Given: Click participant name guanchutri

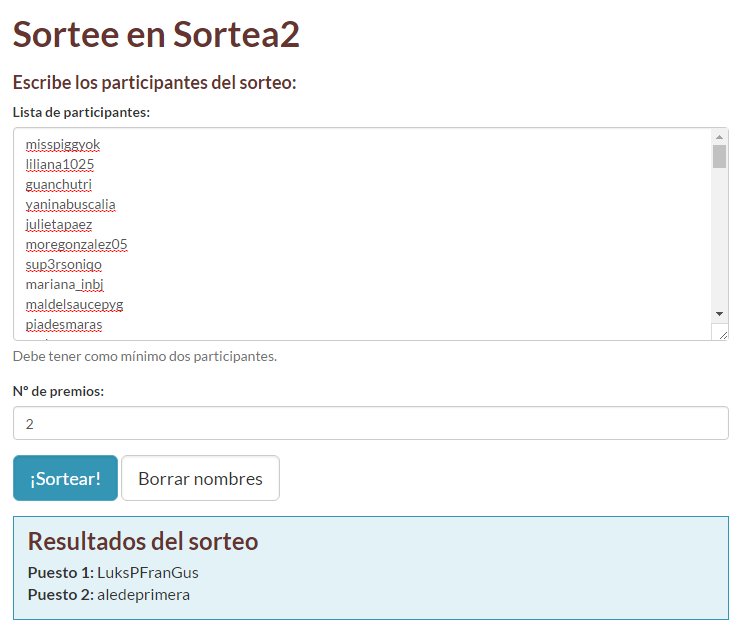Looking at the screenshot, I should (x=58, y=185).
